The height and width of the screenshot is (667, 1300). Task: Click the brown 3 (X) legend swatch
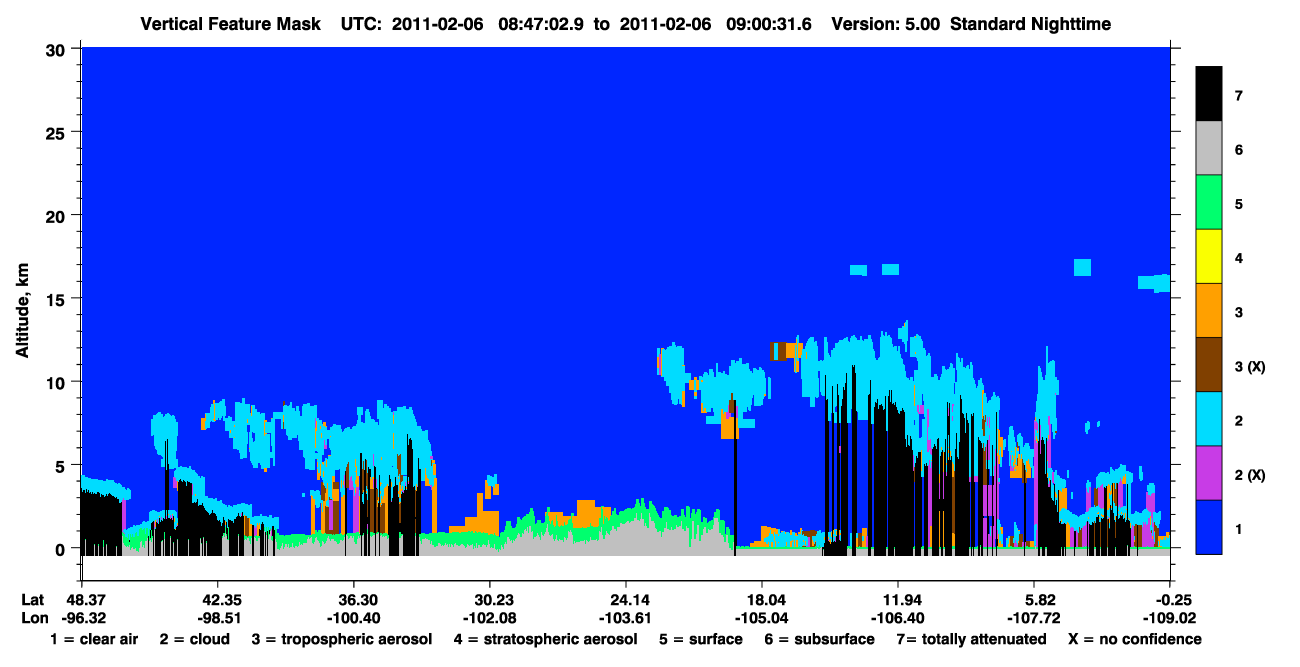(x=1209, y=365)
